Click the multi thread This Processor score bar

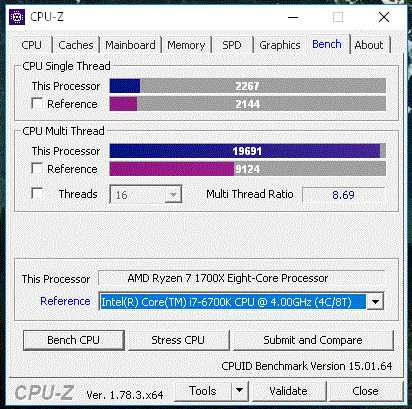pos(248,151)
